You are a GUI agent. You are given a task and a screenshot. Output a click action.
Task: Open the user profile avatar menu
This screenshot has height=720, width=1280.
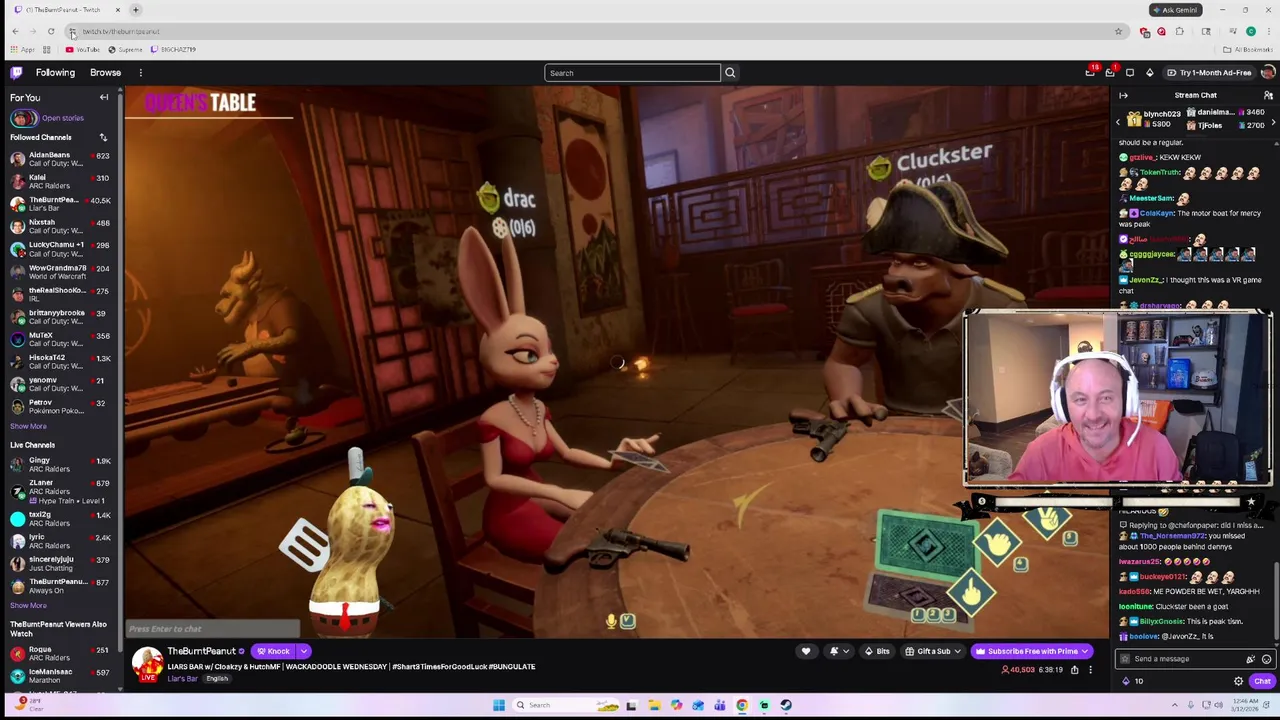[1267, 72]
